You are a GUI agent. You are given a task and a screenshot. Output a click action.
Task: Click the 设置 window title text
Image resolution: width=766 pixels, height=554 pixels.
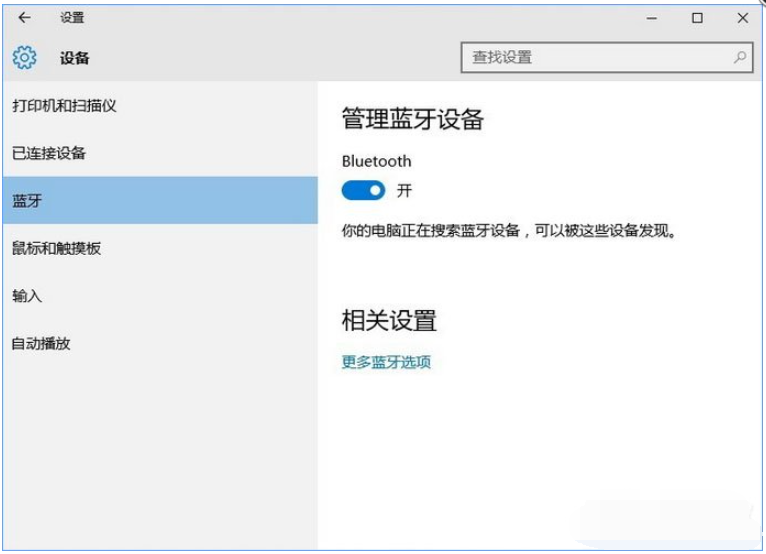72,18
